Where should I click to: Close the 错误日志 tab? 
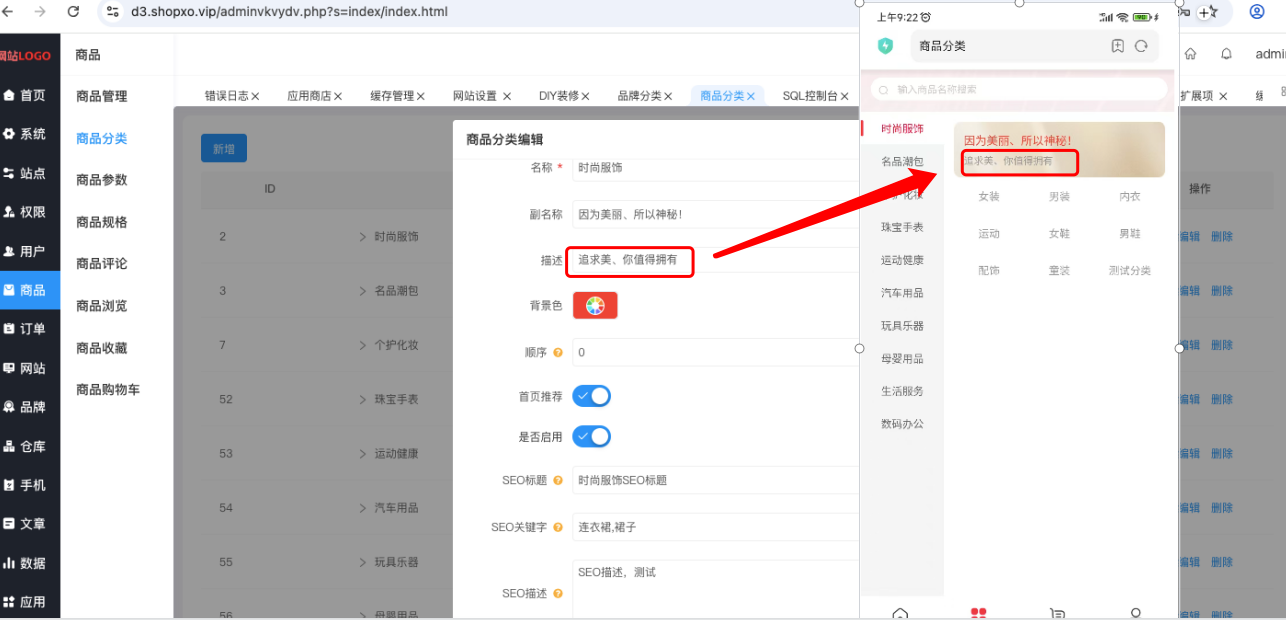coord(255,96)
